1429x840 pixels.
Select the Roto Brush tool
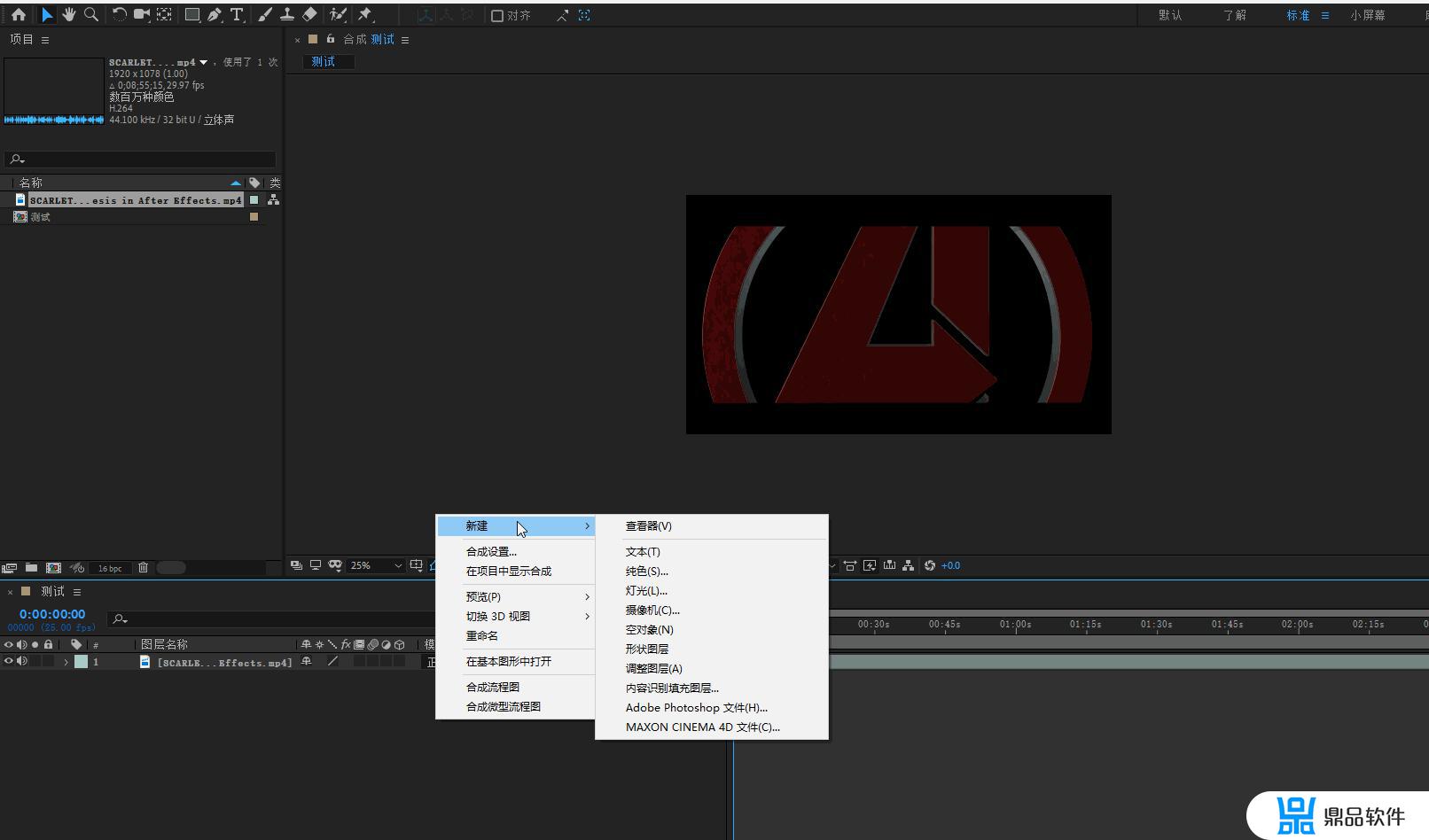tap(337, 15)
